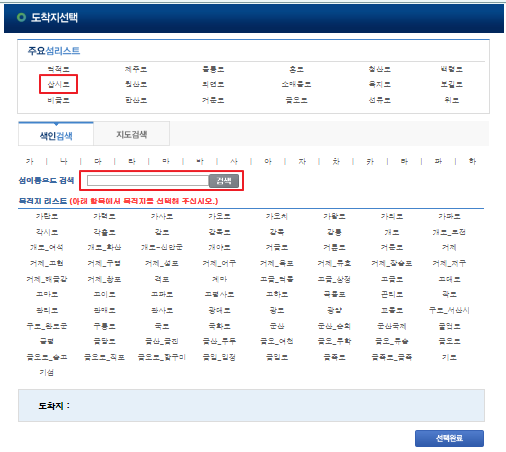Pick 비금도 in the main island list
506x452 pixels.
tap(58, 100)
